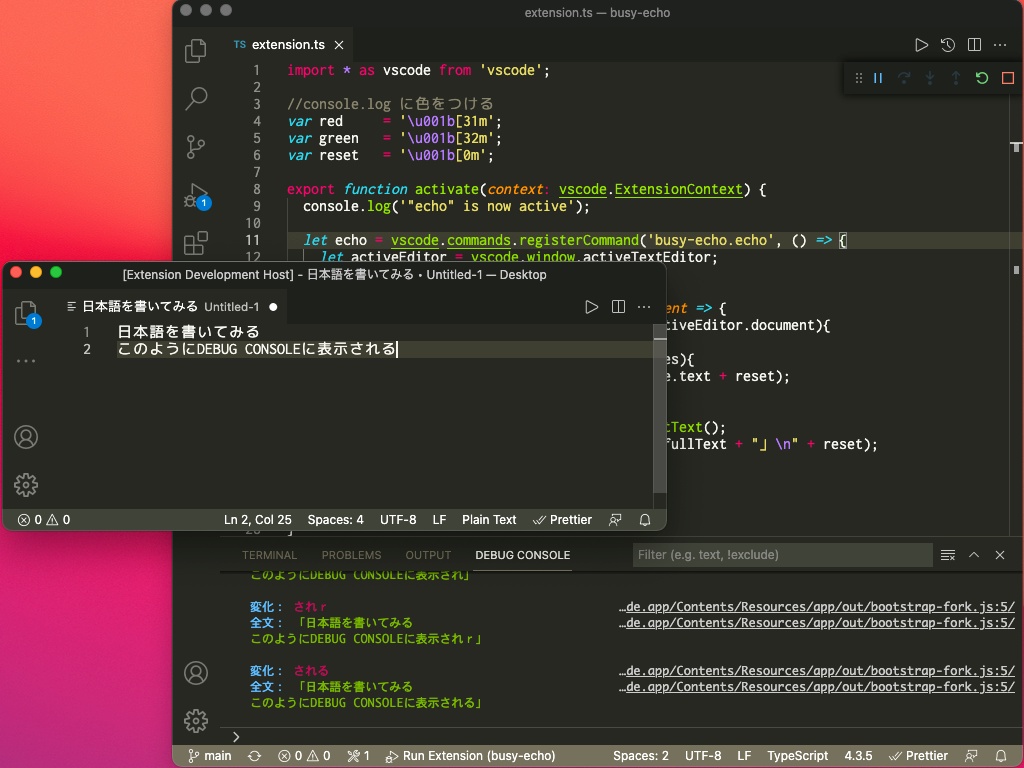Viewport: 1024px width, 768px height.
Task: Click debug tools indicator in status bar
Action: coord(359,756)
